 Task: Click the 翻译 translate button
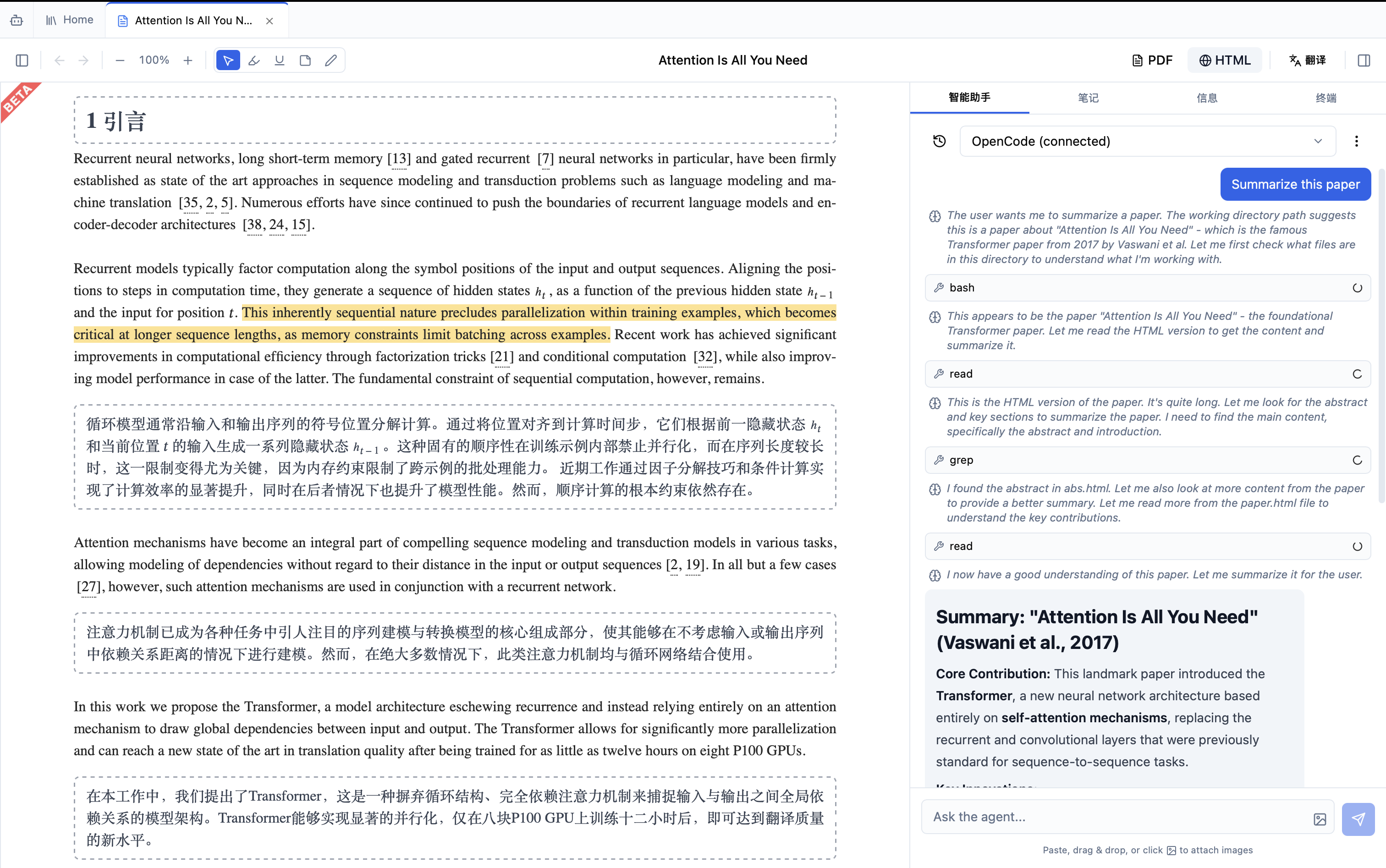1307,60
